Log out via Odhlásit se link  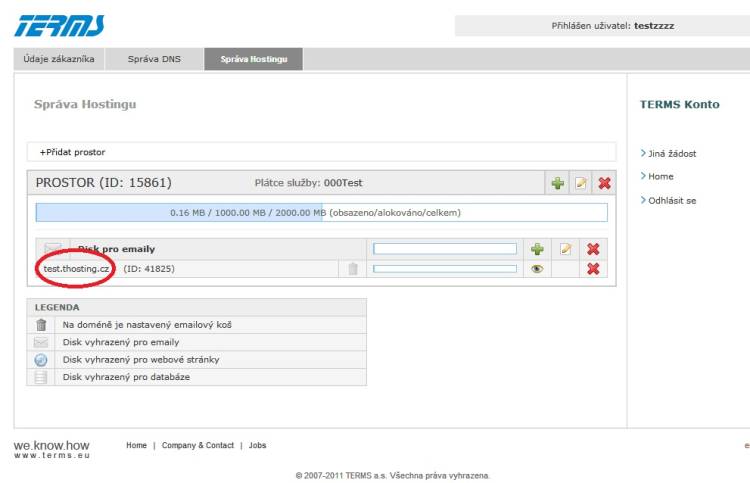pos(672,200)
